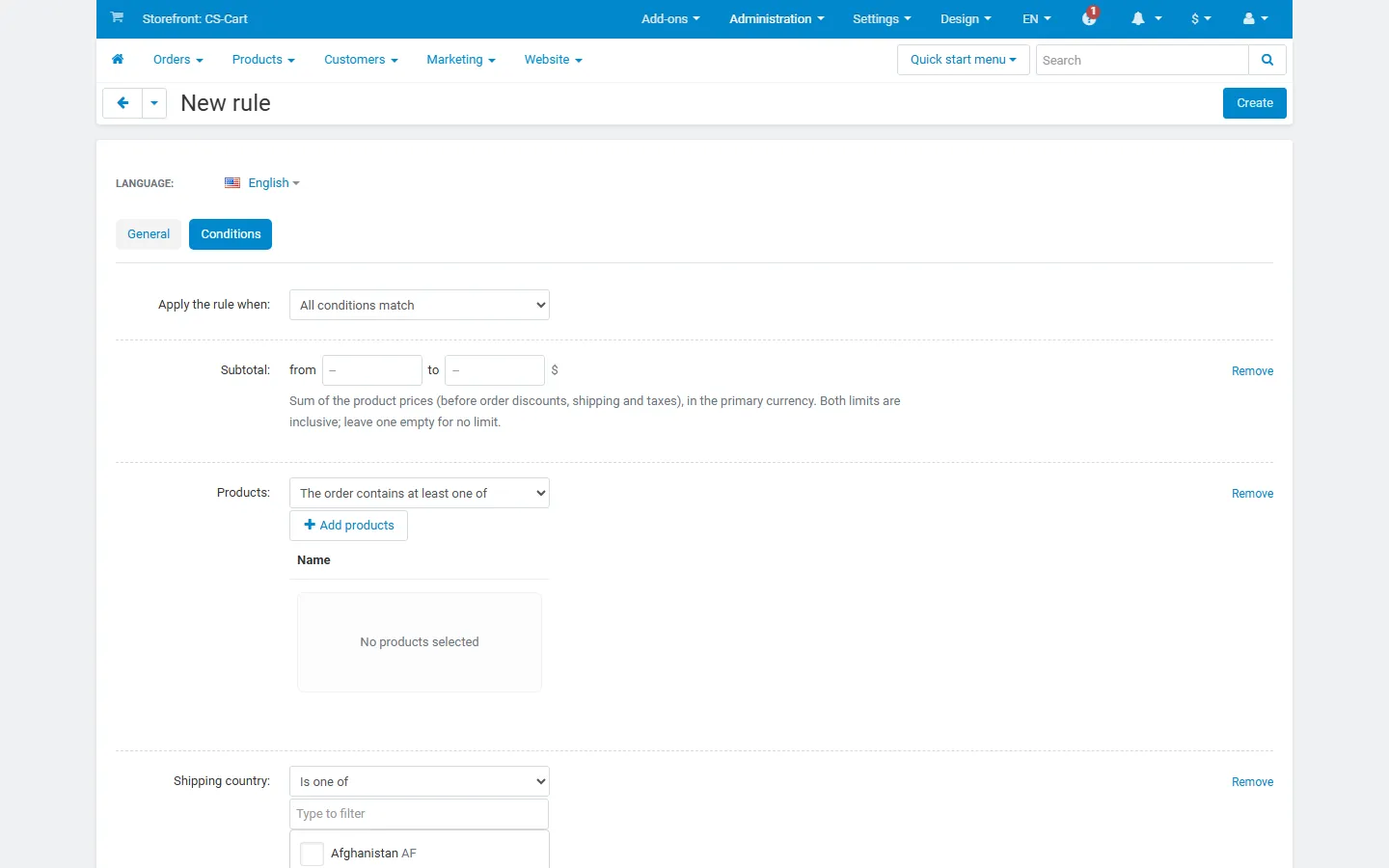Open the Quick start menu

click(964, 60)
